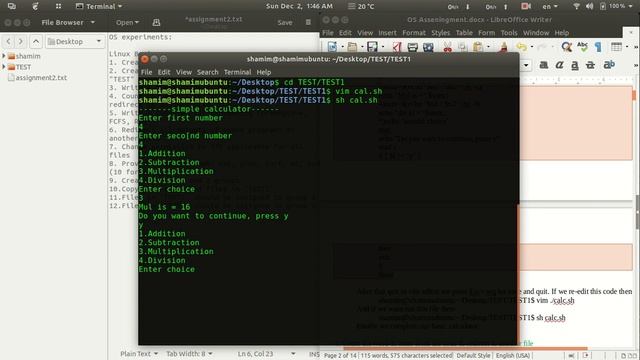The width and height of the screenshot is (640, 360).
Task: Click the screen recorder icon in top panel
Action: click(x=526, y=6)
